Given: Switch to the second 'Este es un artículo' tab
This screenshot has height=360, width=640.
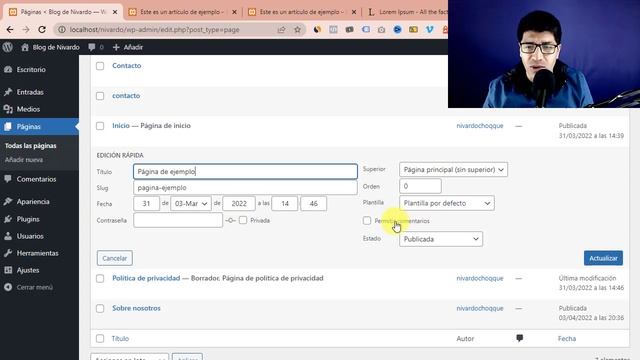Looking at the screenshot, I should click(x=182, y=12).
